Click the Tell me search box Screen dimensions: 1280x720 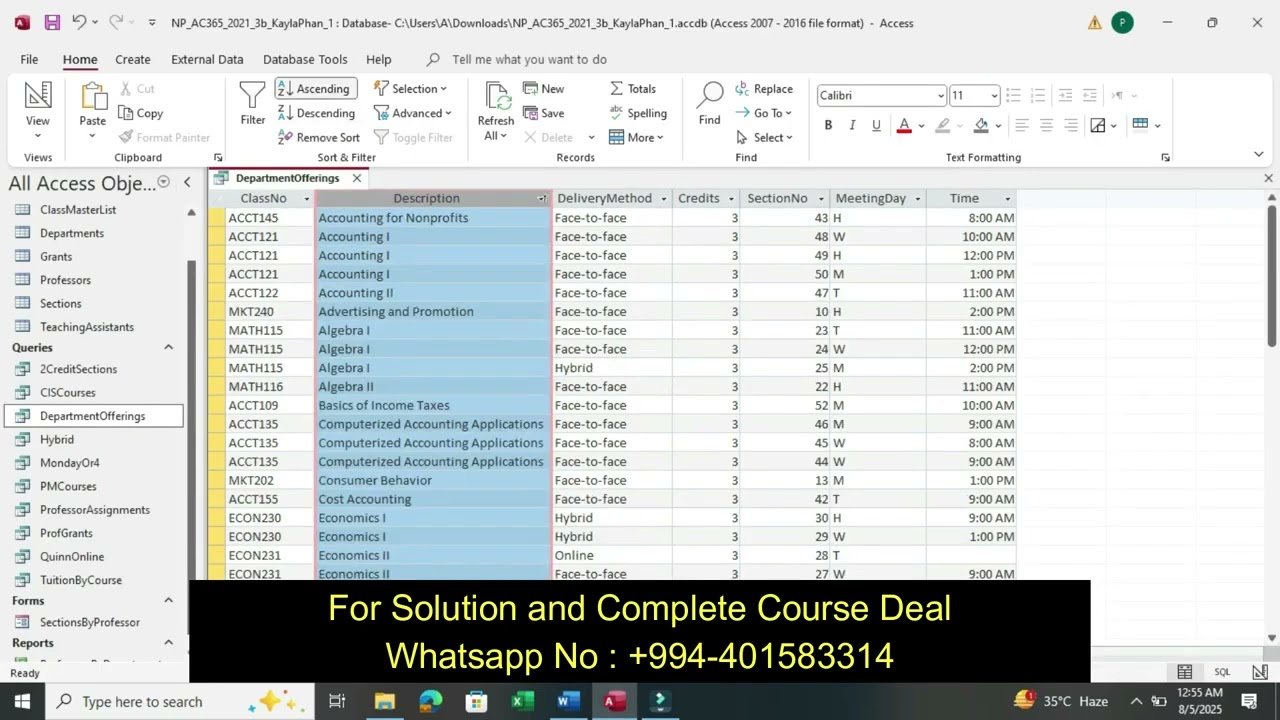pyautogui.click(x=529, y=60)
